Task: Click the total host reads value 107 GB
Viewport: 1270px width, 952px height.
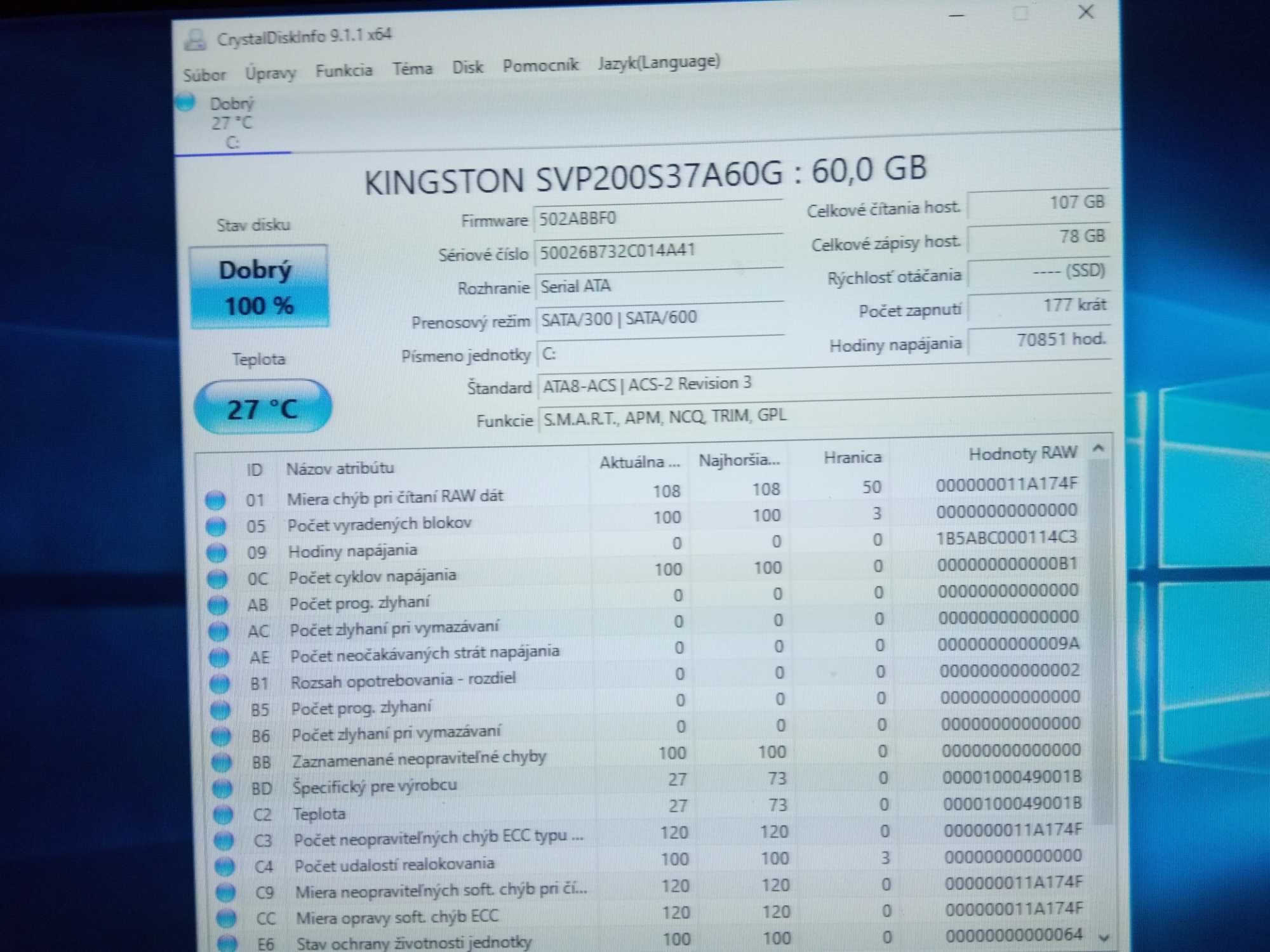Action: pos(1038,203)
